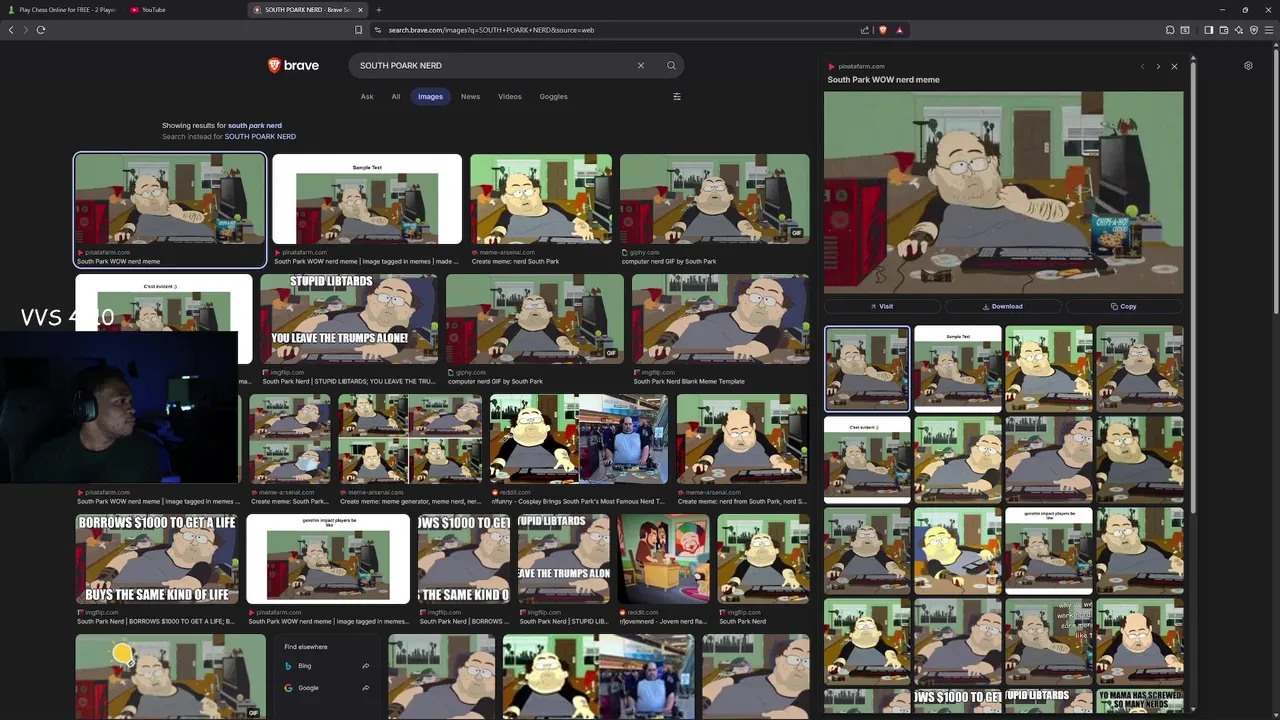Share this page via address bar icon
The height and width of the screenshot is (720, 1280).
coord(865,30)
